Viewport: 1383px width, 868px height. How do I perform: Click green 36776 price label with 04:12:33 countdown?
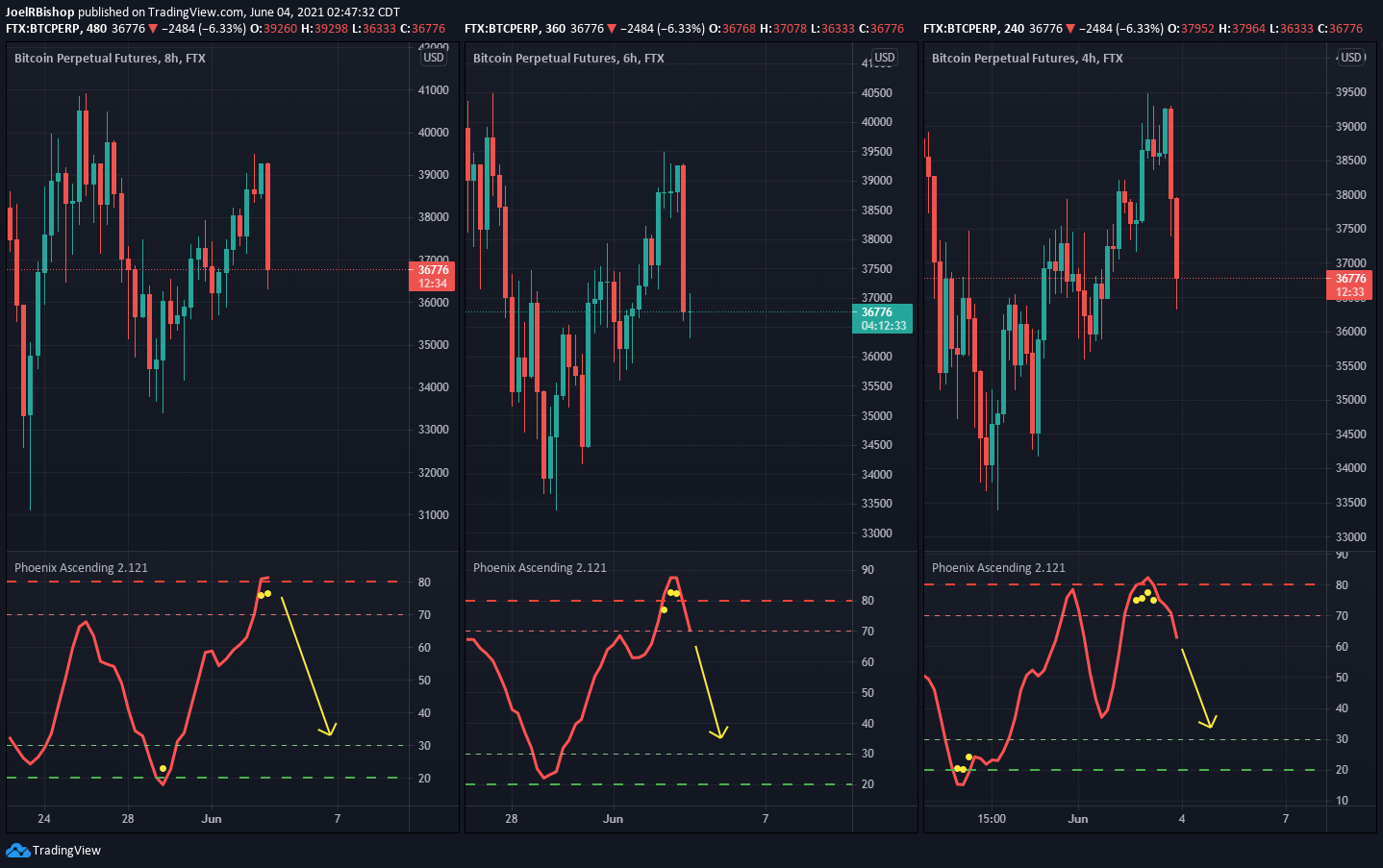[x=883, y=319]
